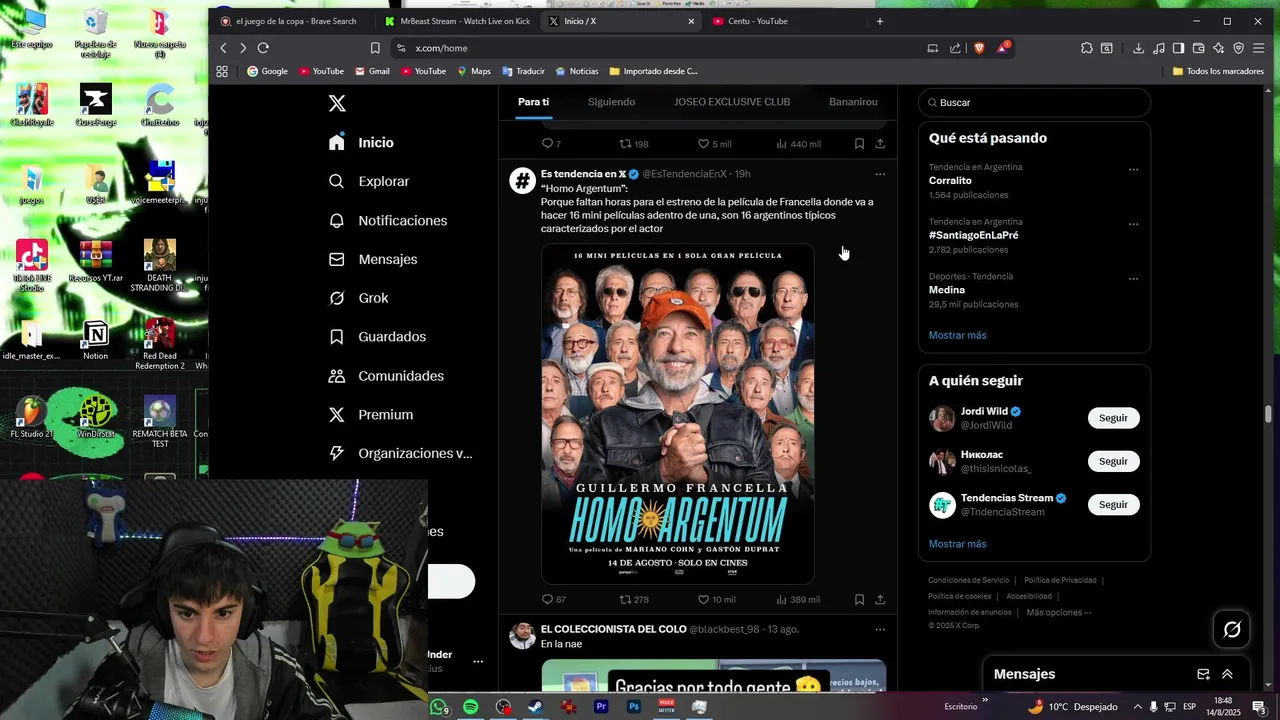The height and width of the screenshot is (720, 1280).
Task: Open Brave Leo AI icon
Action: 1218,48
